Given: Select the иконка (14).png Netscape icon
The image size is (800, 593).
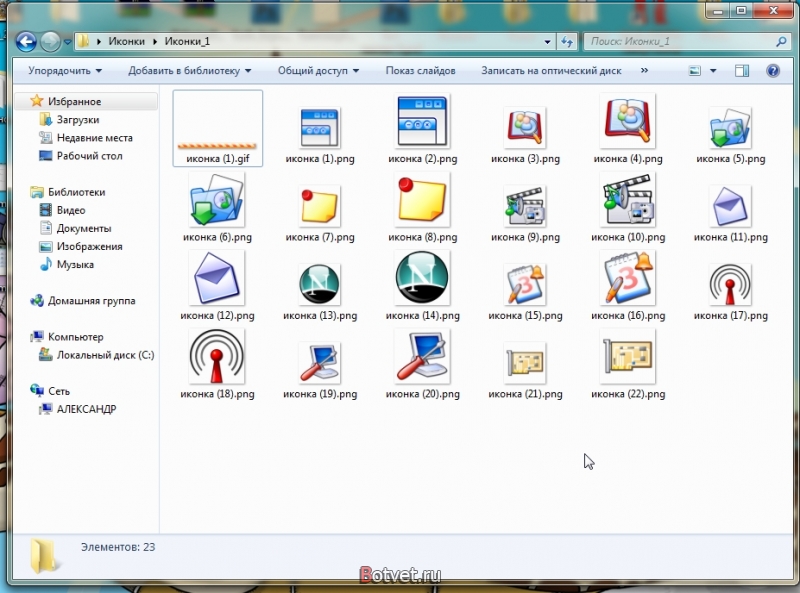Looking at the screenshot, I should pos(422,278).
